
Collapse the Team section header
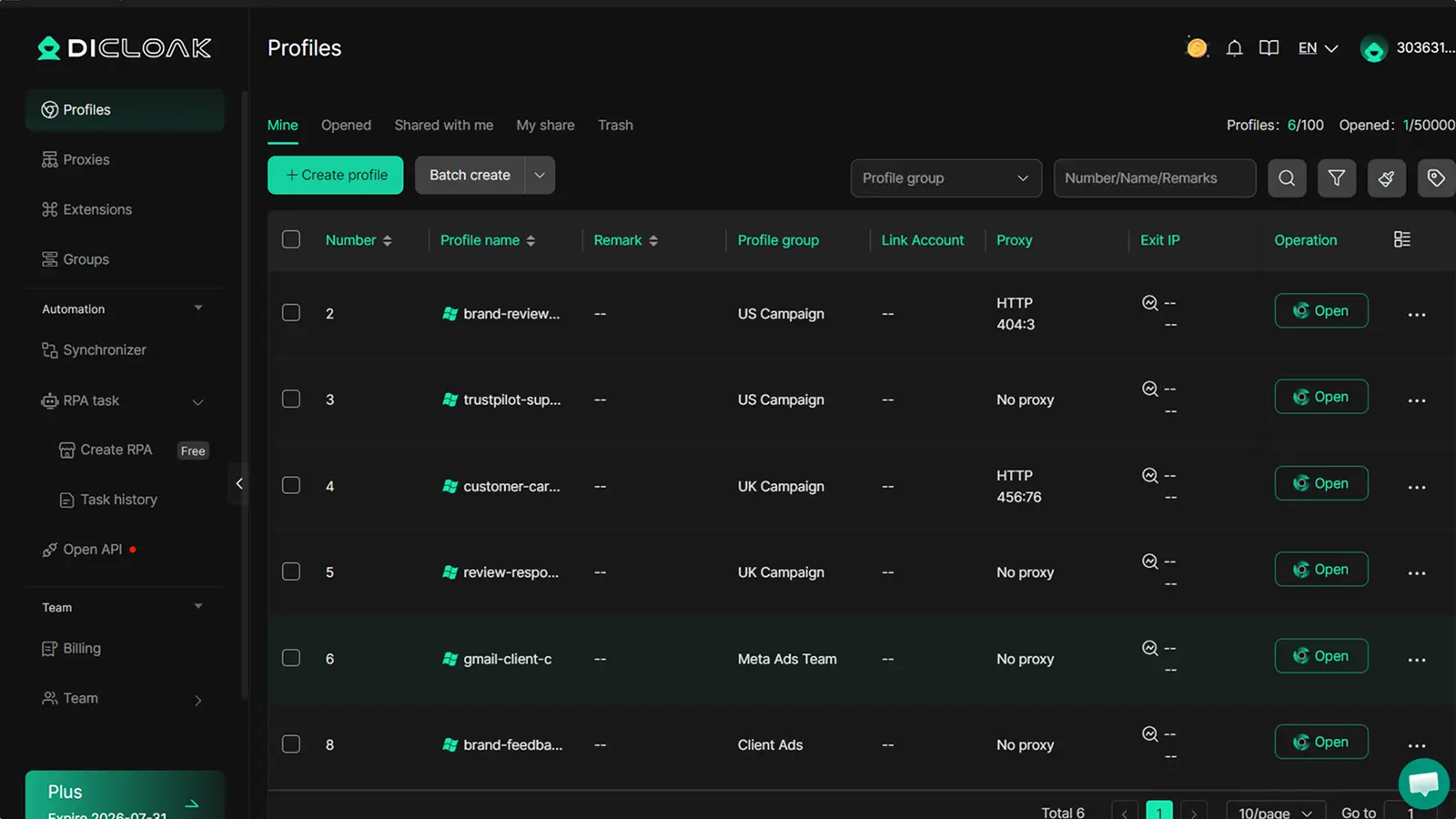(x=198, y=607)
